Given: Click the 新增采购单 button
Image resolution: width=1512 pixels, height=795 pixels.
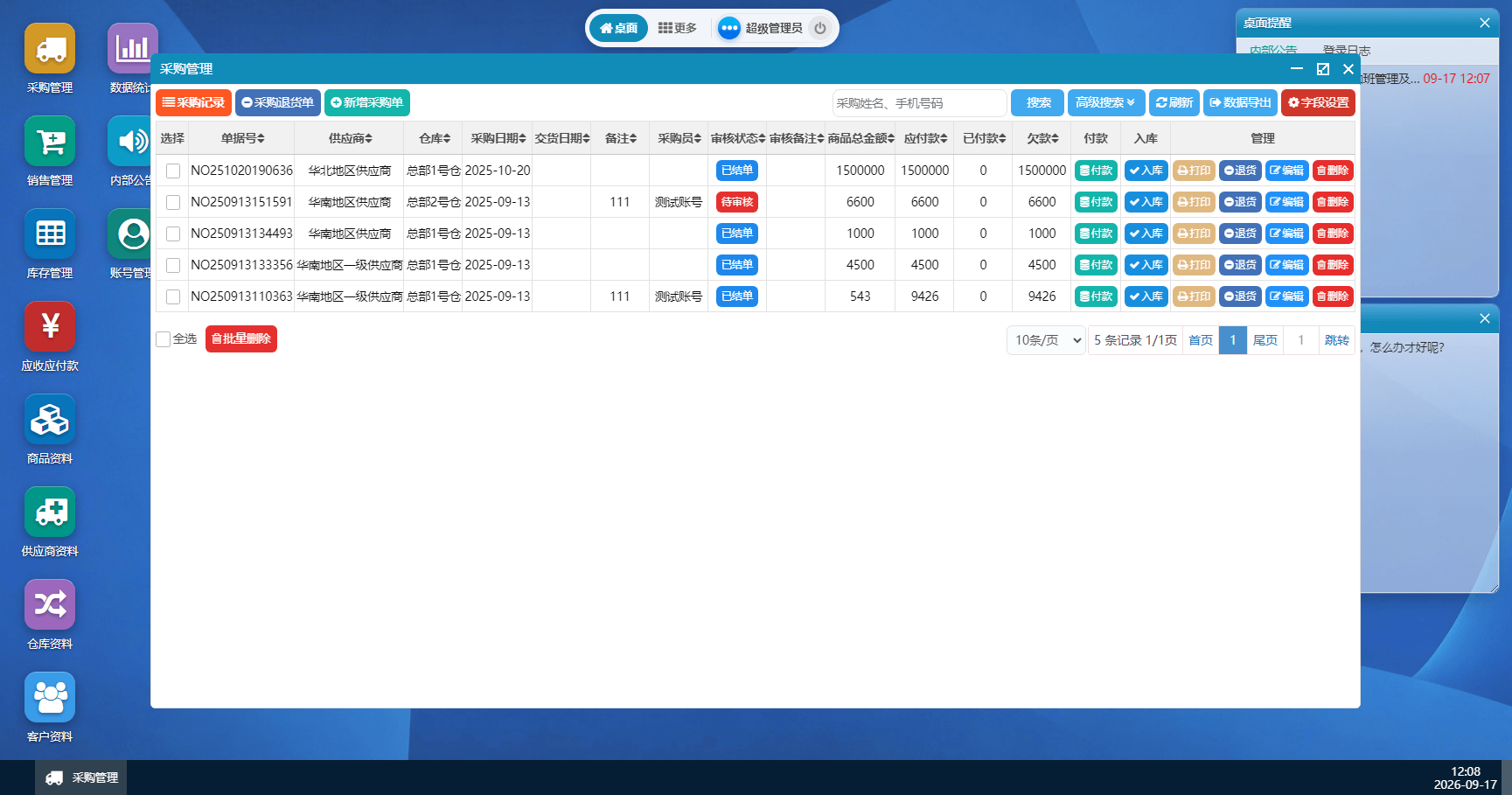Looking at the screenshot, I should click(367, 102).
